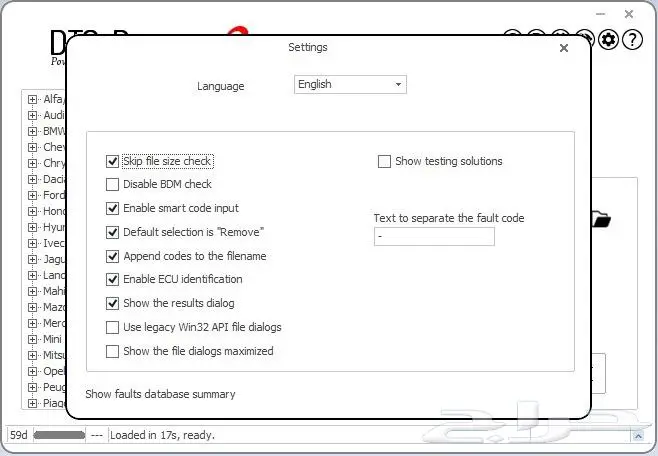The width and height of the screenshot is (658, 456).
Task: Open the Language dropdown
Action: (350, 85)
